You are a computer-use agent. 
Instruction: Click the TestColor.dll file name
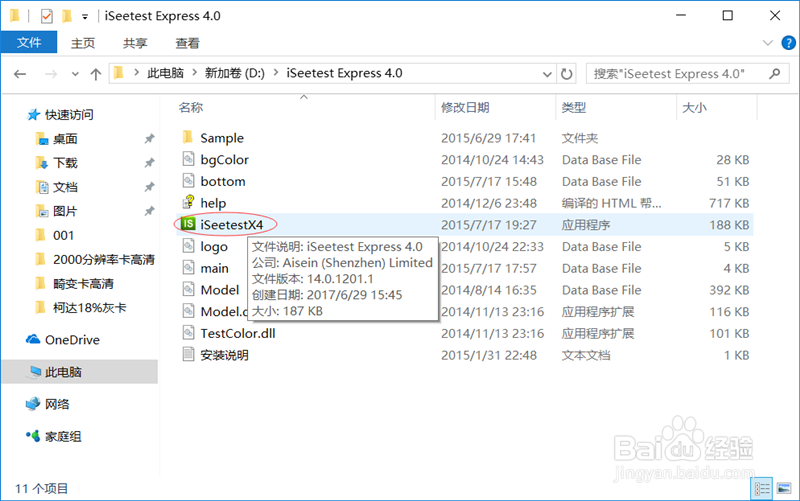pos(238,333)
